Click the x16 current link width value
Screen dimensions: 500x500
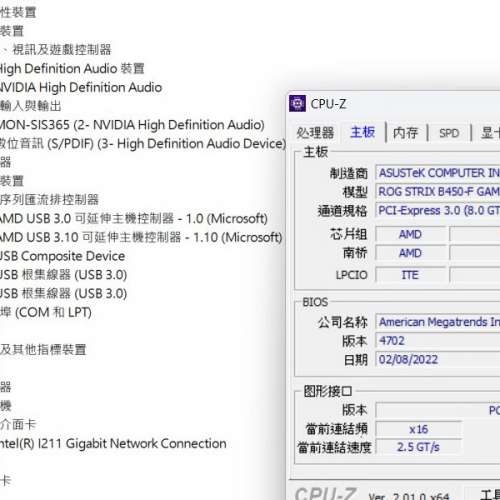(x=419, y=429)
